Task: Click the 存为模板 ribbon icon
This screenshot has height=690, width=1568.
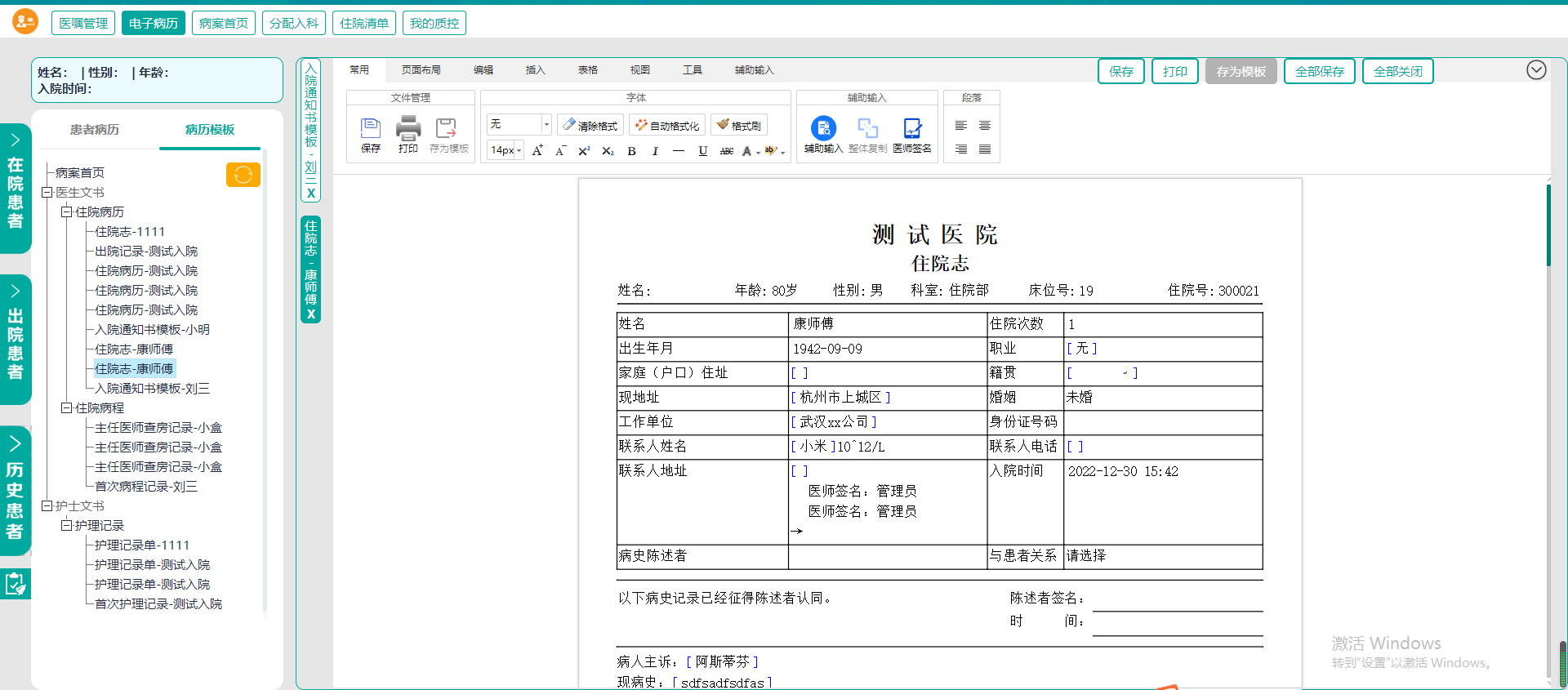Action: (447, 127)
